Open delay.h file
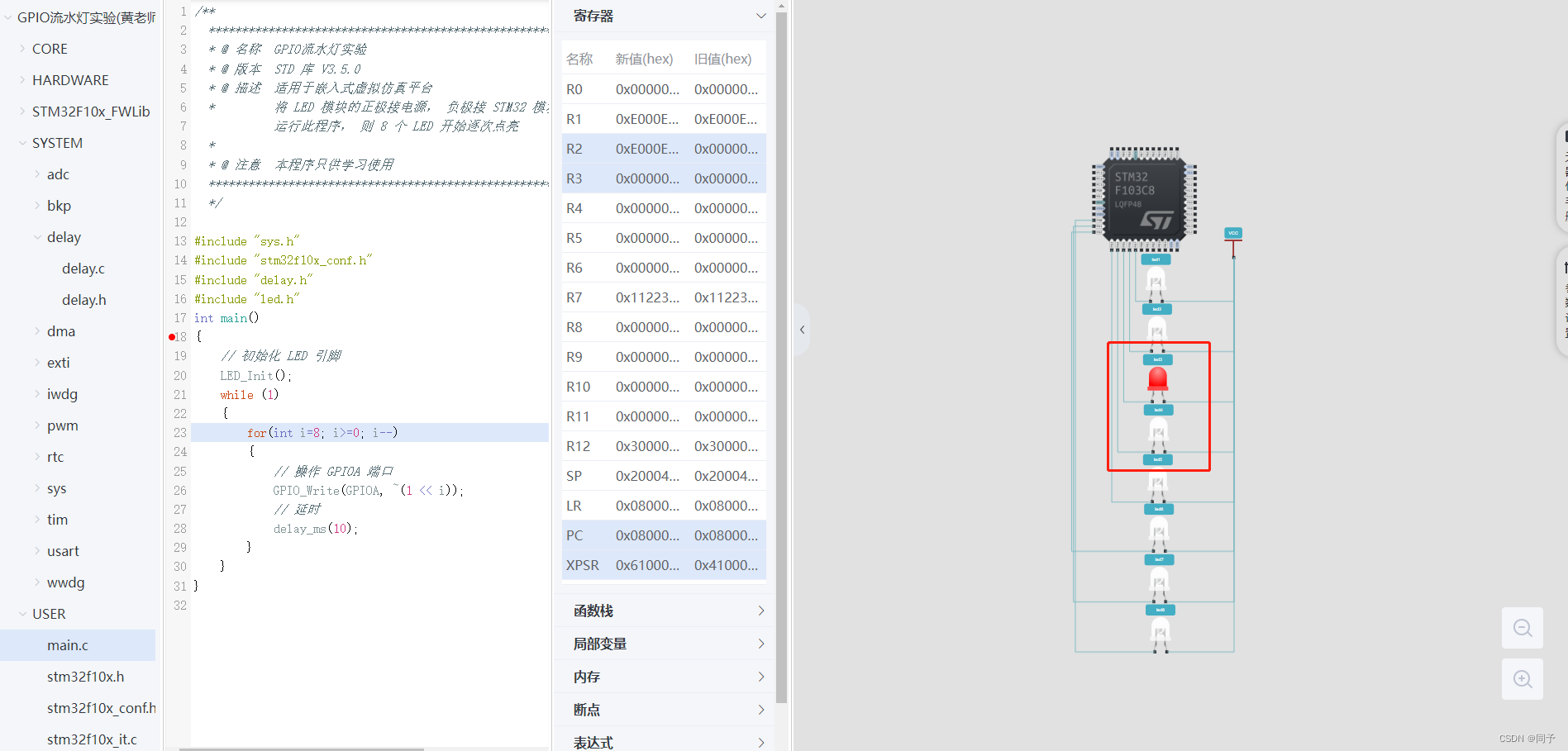This screenshot has height=751, width=1568. [84, 300]
